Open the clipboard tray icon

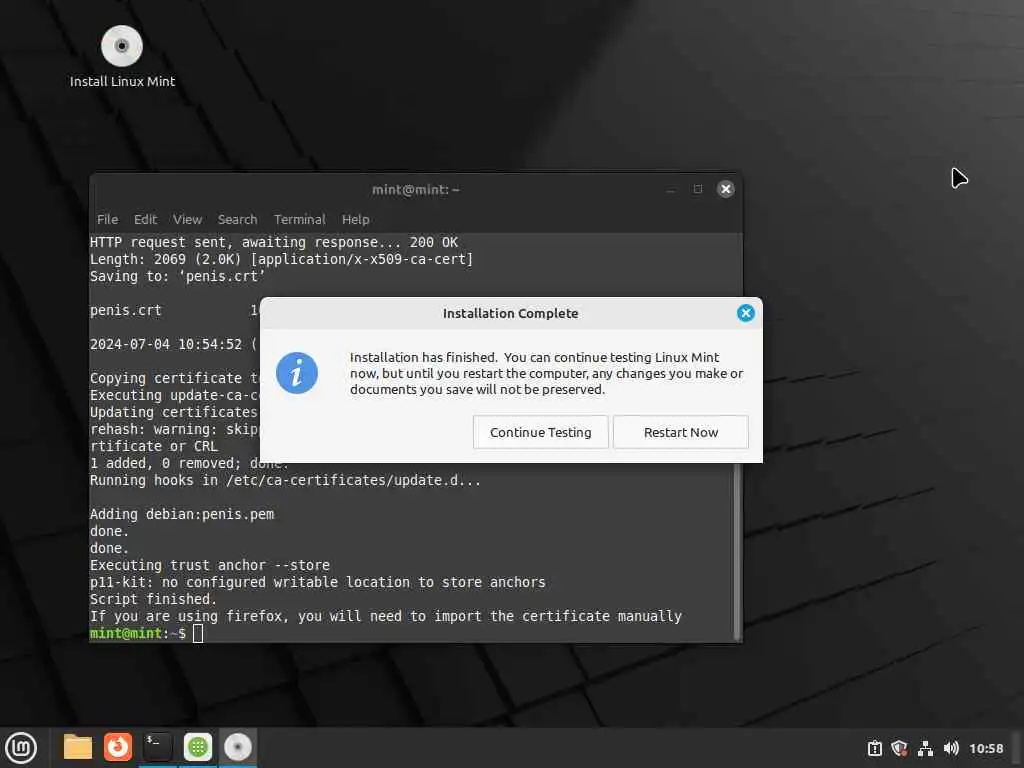(874, 748)
